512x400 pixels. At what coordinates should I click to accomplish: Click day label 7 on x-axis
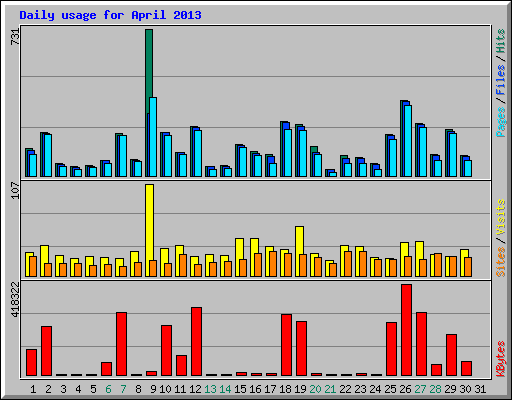(x=123, y=389)
